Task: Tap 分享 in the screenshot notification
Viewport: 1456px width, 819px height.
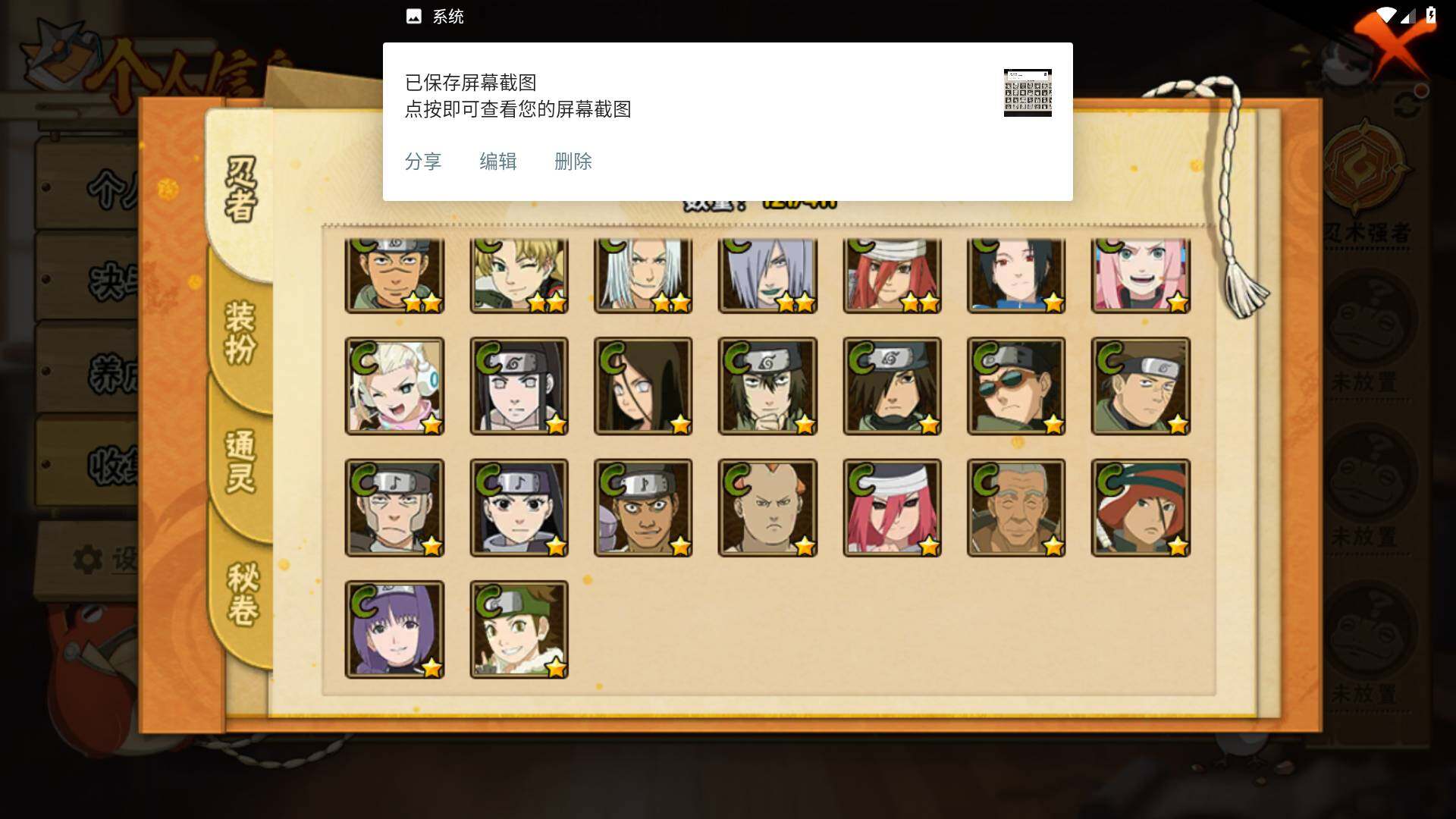Action: [423, 162]
